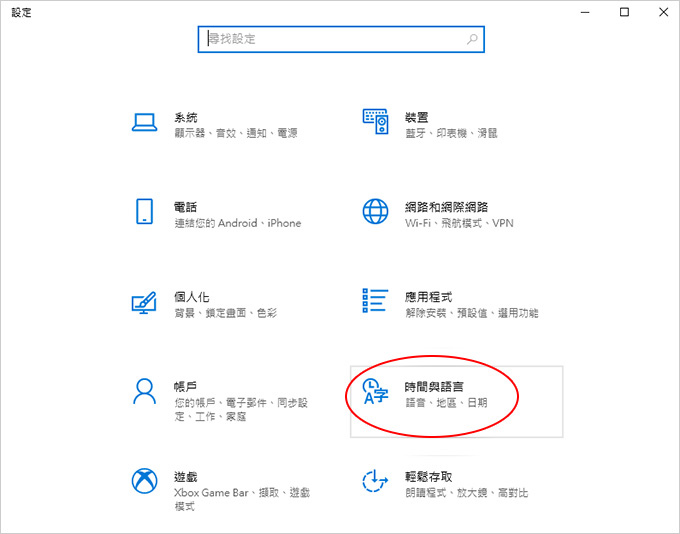This screenshot has width=680, height=534.
Task: Open 網路和網際網路 title
Action: [x=447, y=207]
